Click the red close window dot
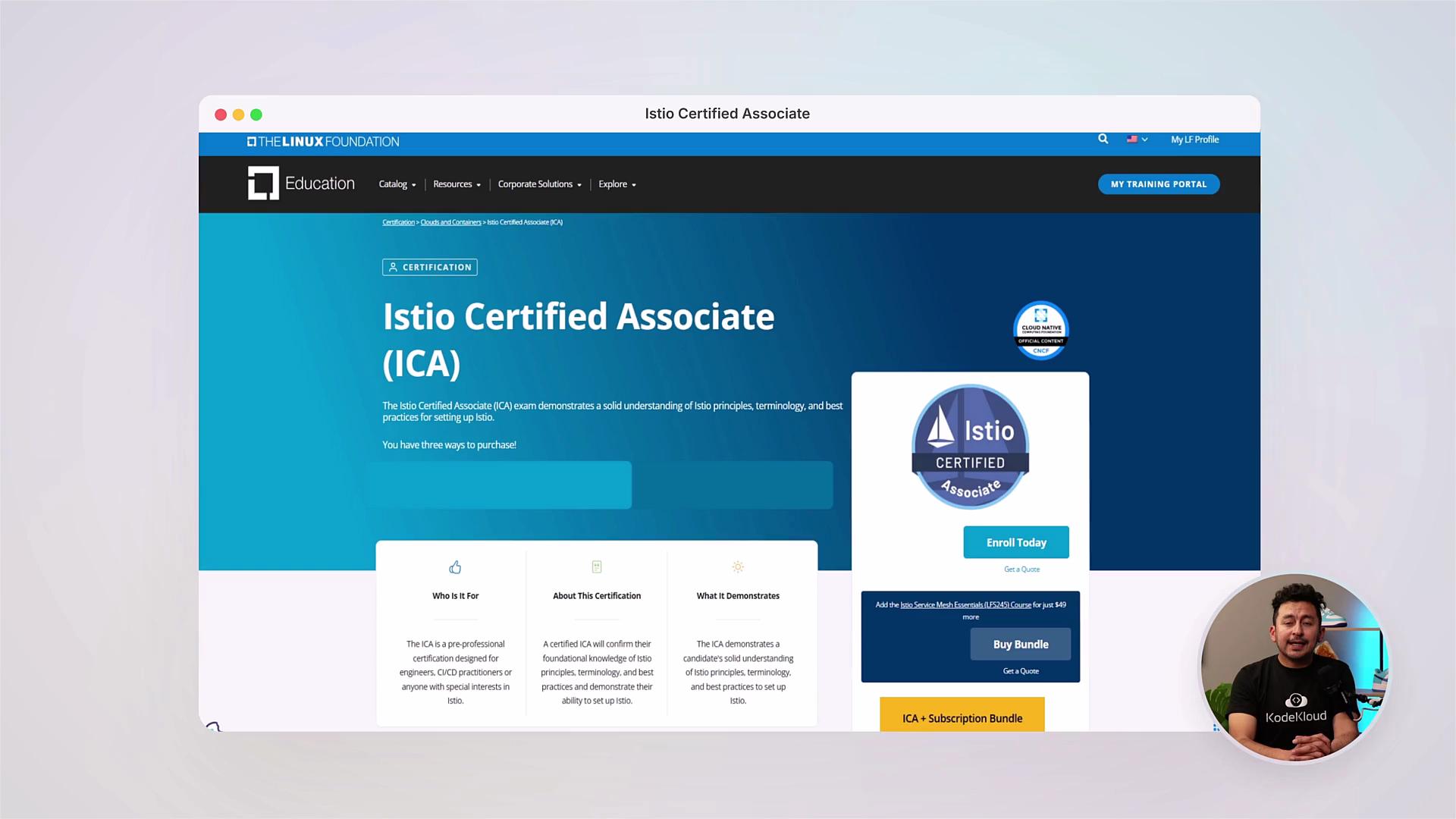The width and height of the screenshot is (1456, 819). click(221, 115)
